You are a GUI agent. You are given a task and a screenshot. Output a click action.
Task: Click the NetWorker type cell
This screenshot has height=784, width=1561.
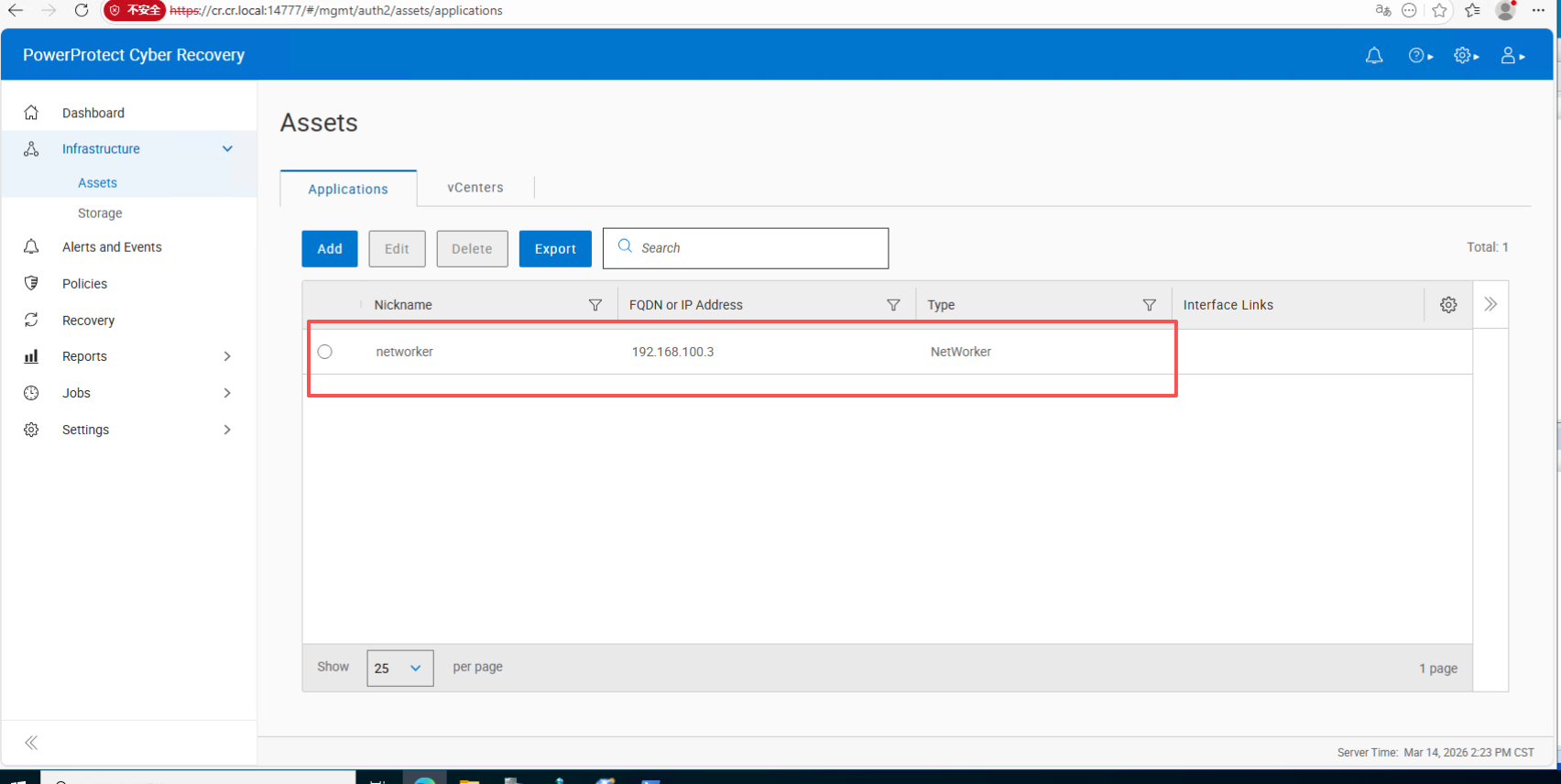960,352
